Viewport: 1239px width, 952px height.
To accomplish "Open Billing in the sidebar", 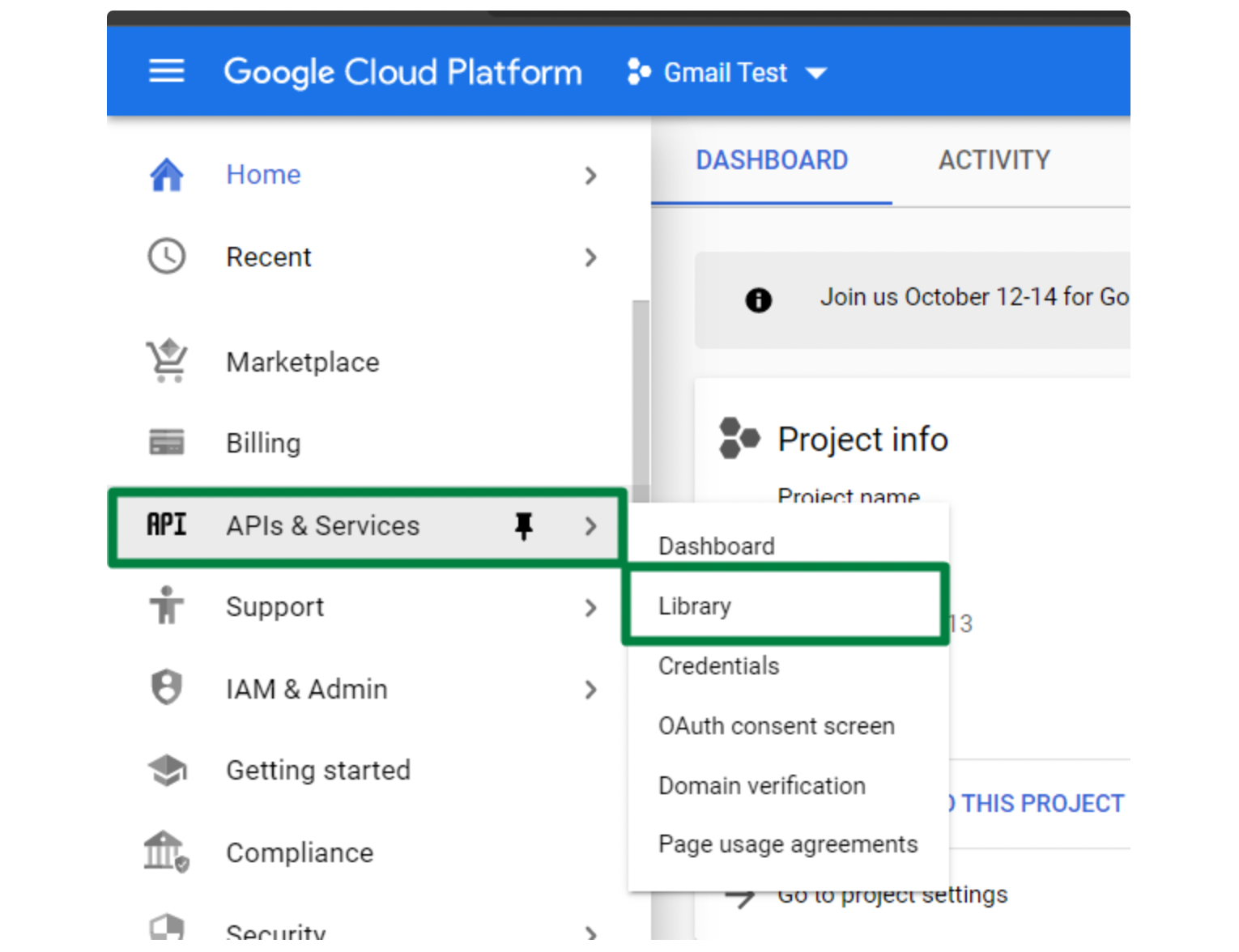I will click(263, 444).
